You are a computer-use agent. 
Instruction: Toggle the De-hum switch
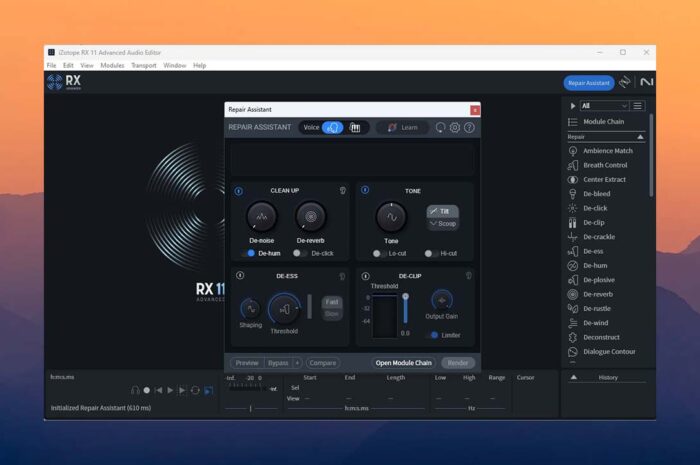pyautogui.click(x=248, y=253)
